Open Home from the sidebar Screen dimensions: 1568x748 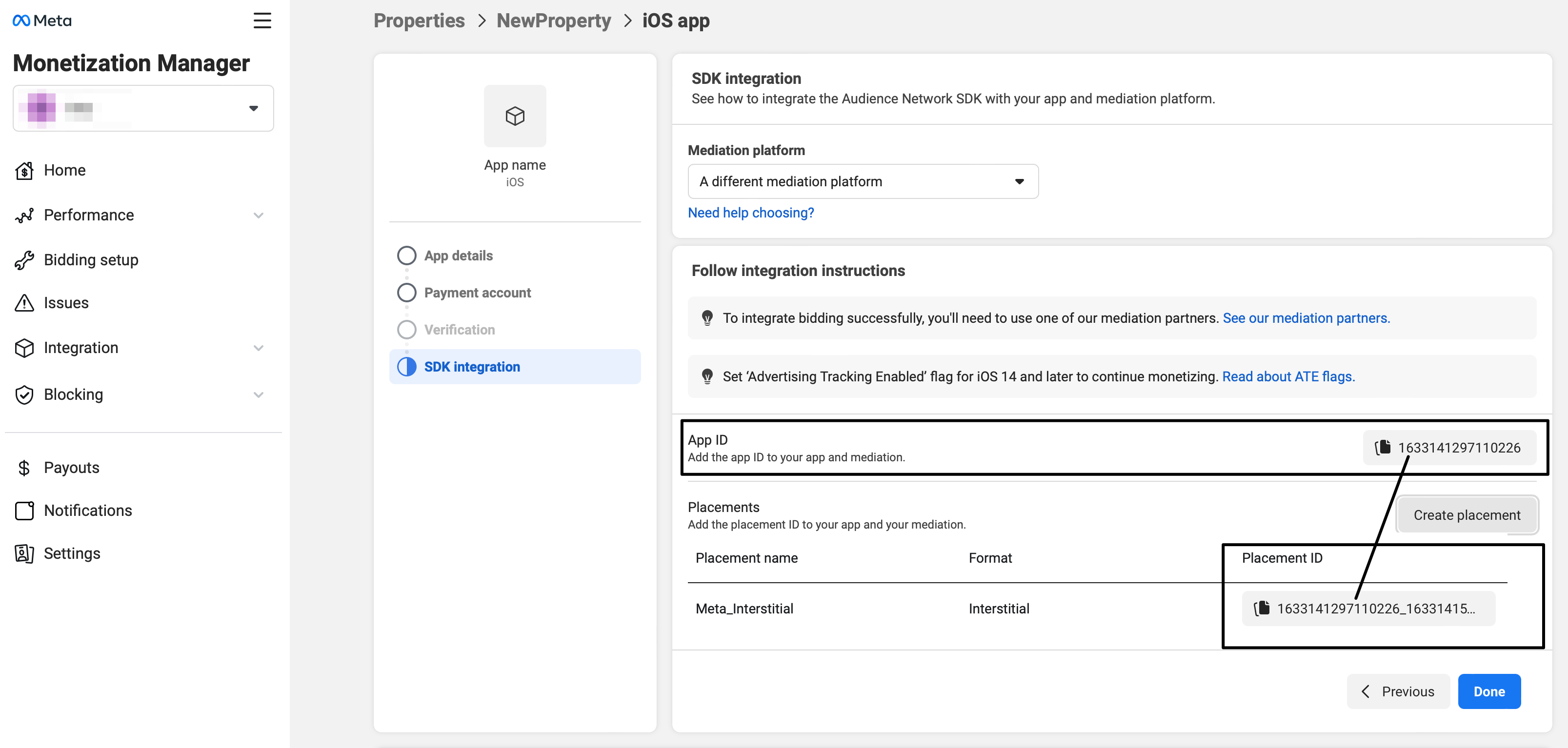[x=64, y=170]
